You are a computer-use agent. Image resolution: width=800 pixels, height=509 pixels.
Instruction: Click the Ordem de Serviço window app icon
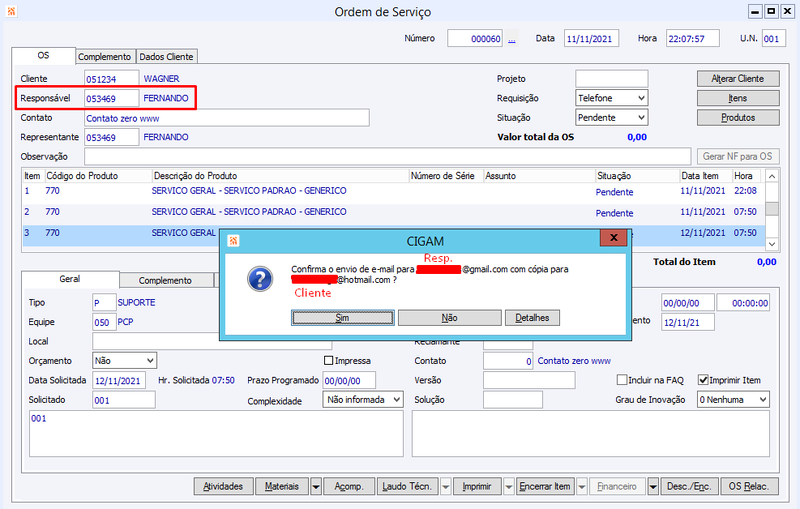(x=11, y=11)
